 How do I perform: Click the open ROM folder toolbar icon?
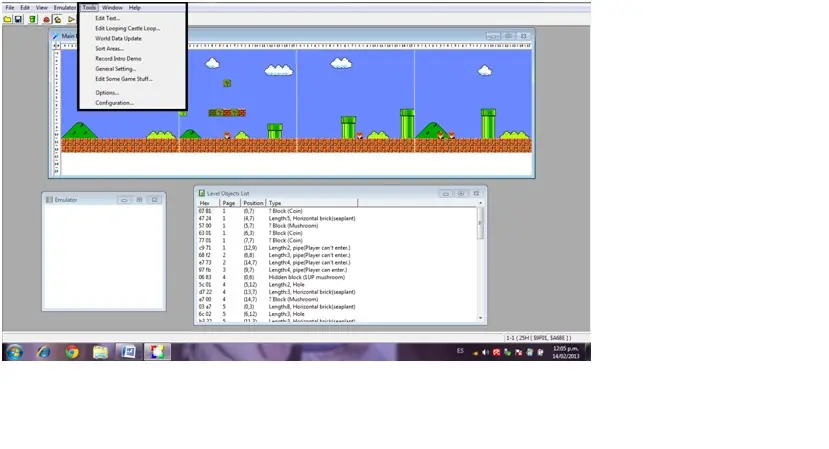(7, 20)
